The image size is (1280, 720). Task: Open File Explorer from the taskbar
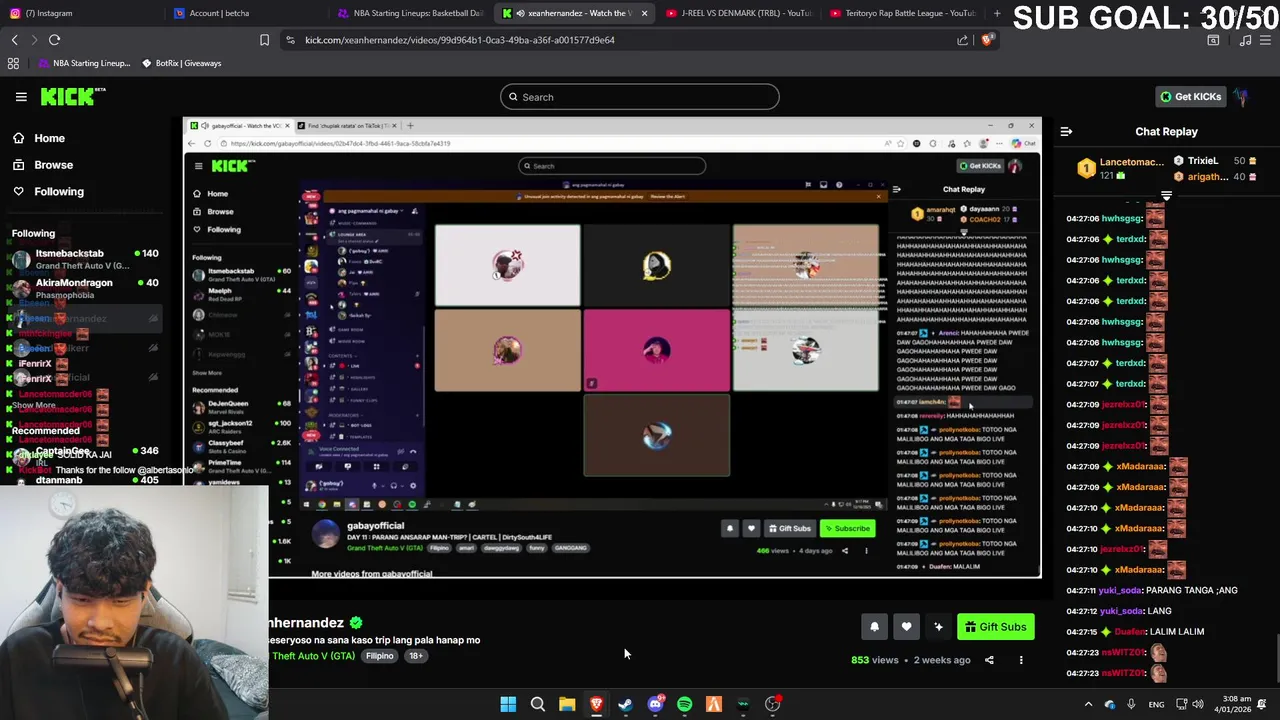pyautogui.click(x=567, y=704)
